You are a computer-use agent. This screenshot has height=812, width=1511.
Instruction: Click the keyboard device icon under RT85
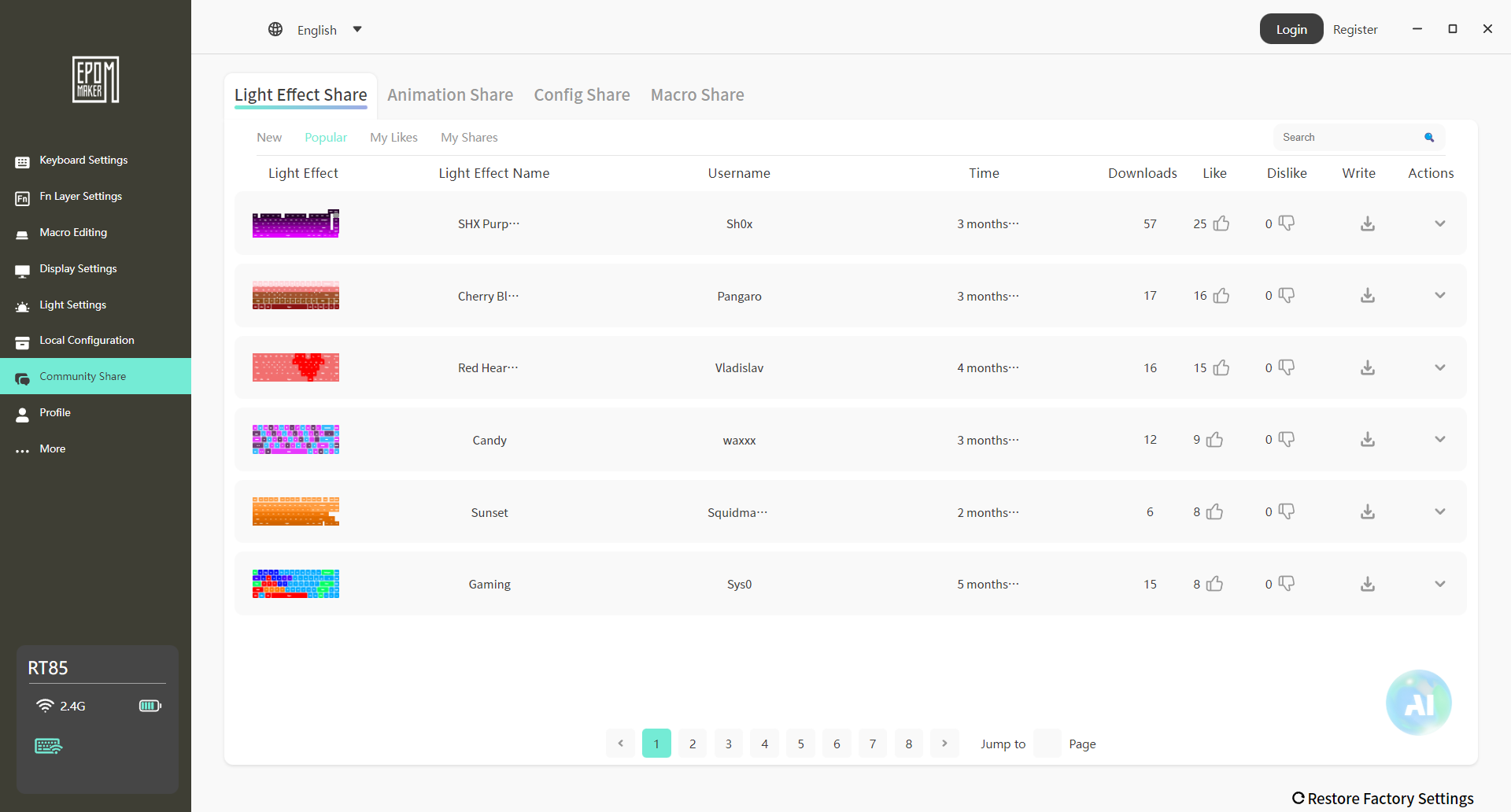coord(48,746)
